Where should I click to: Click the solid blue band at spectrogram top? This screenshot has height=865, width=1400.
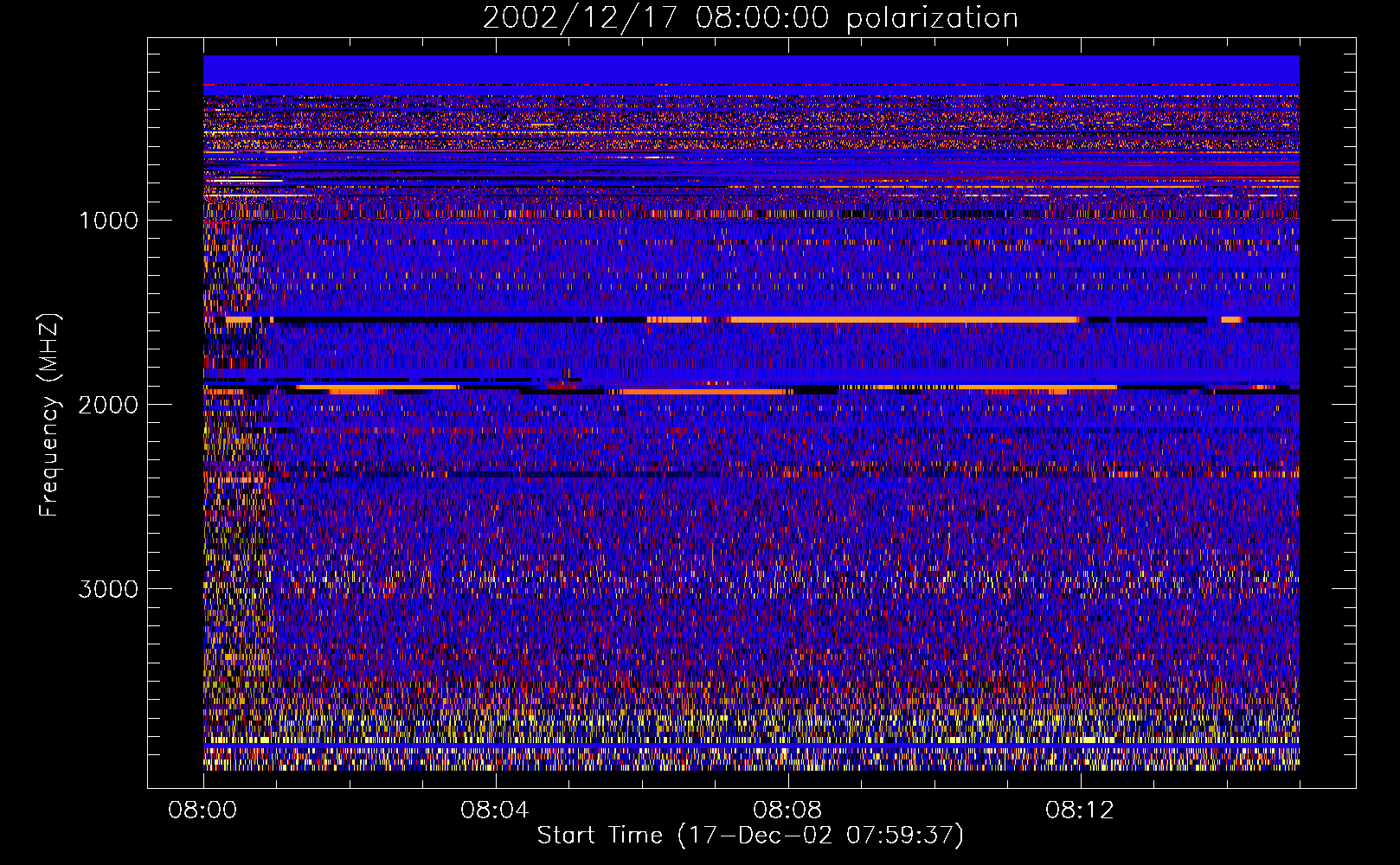pos(751,69)
